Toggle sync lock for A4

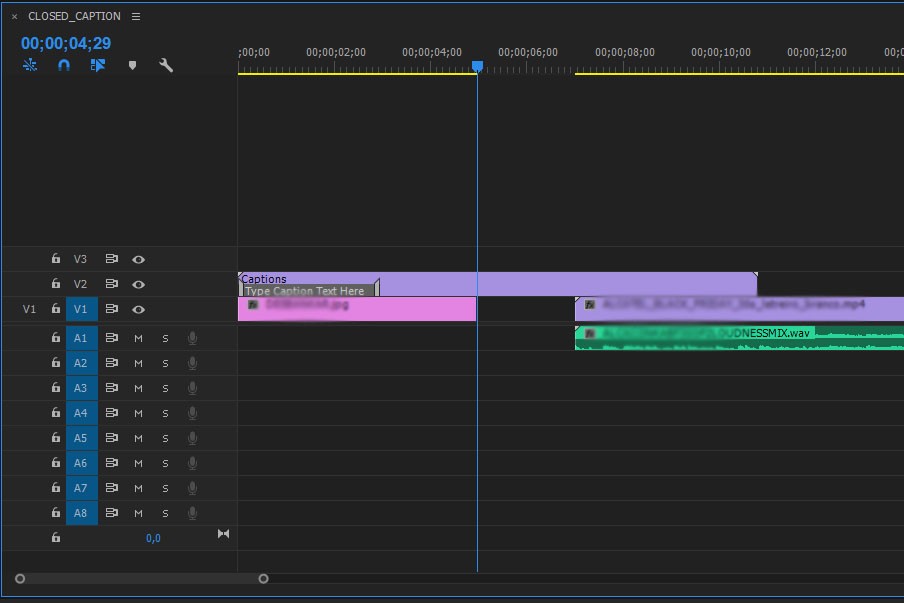112,413
